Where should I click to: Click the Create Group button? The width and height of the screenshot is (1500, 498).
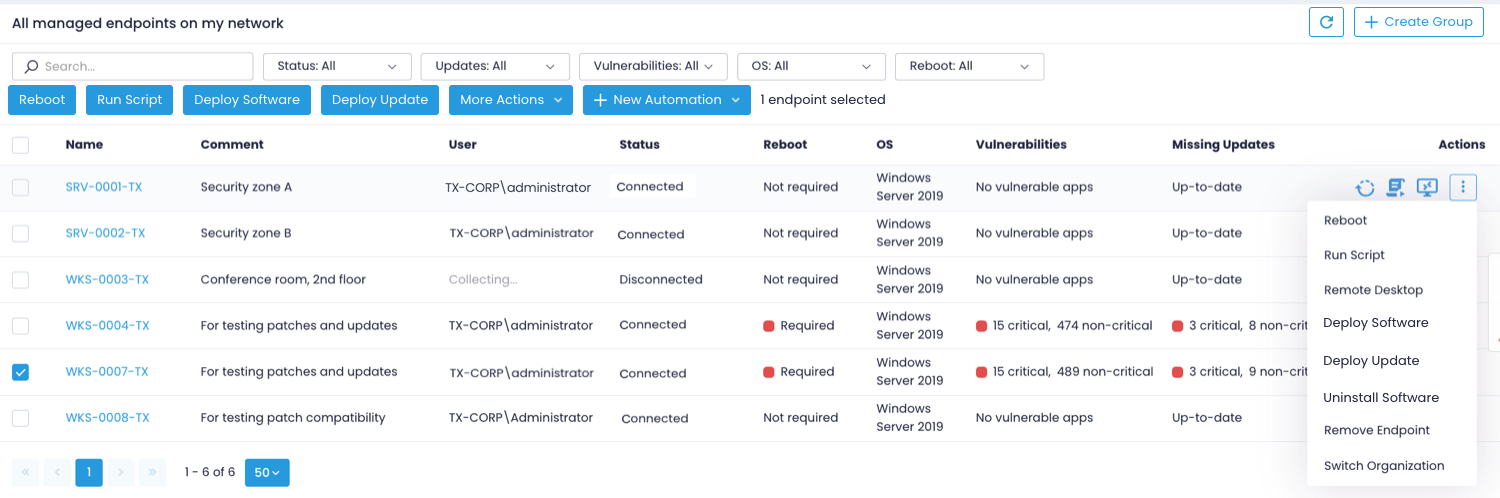click(1418, 22)
